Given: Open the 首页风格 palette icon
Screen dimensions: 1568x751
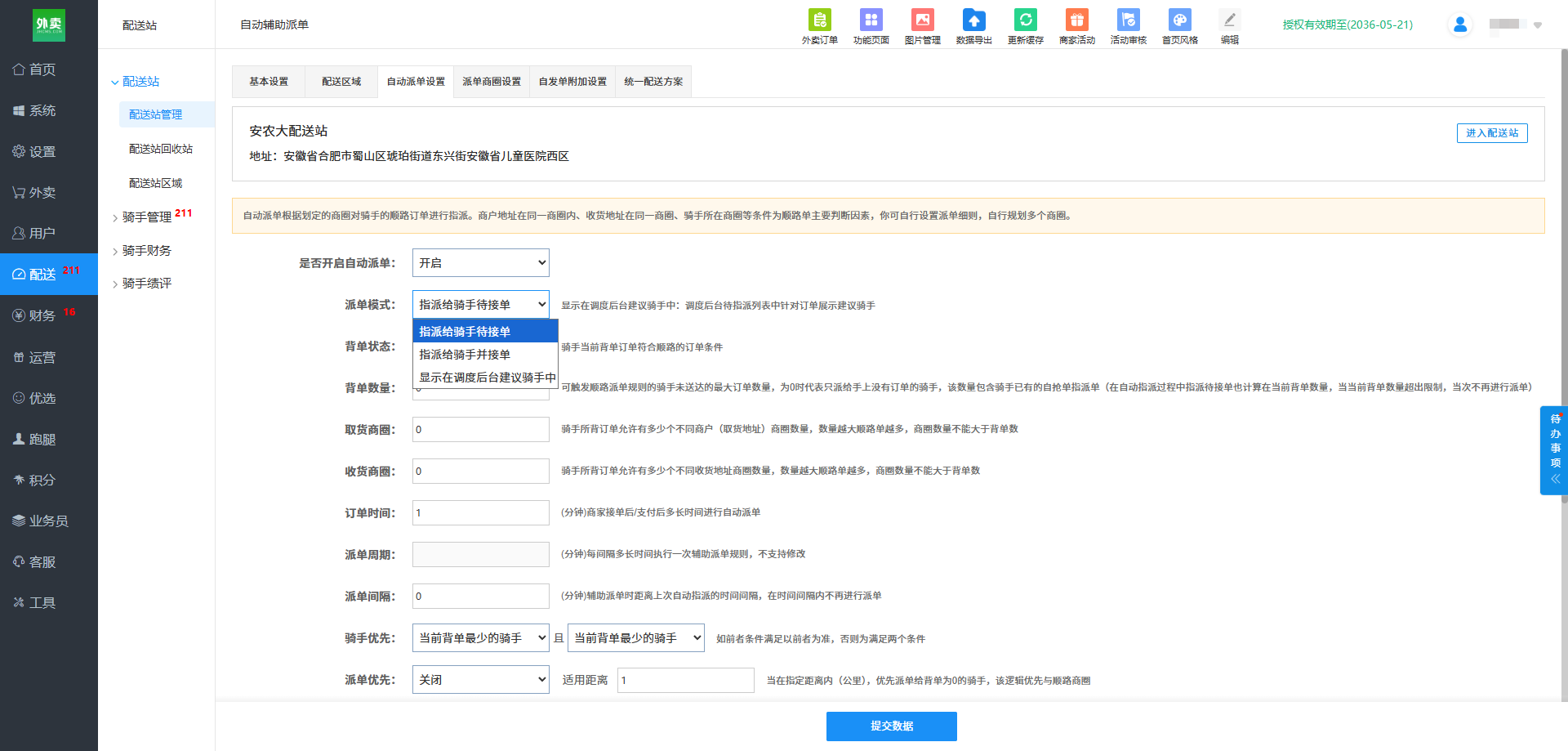Looking at the screenshot, I should [1179, 26].
